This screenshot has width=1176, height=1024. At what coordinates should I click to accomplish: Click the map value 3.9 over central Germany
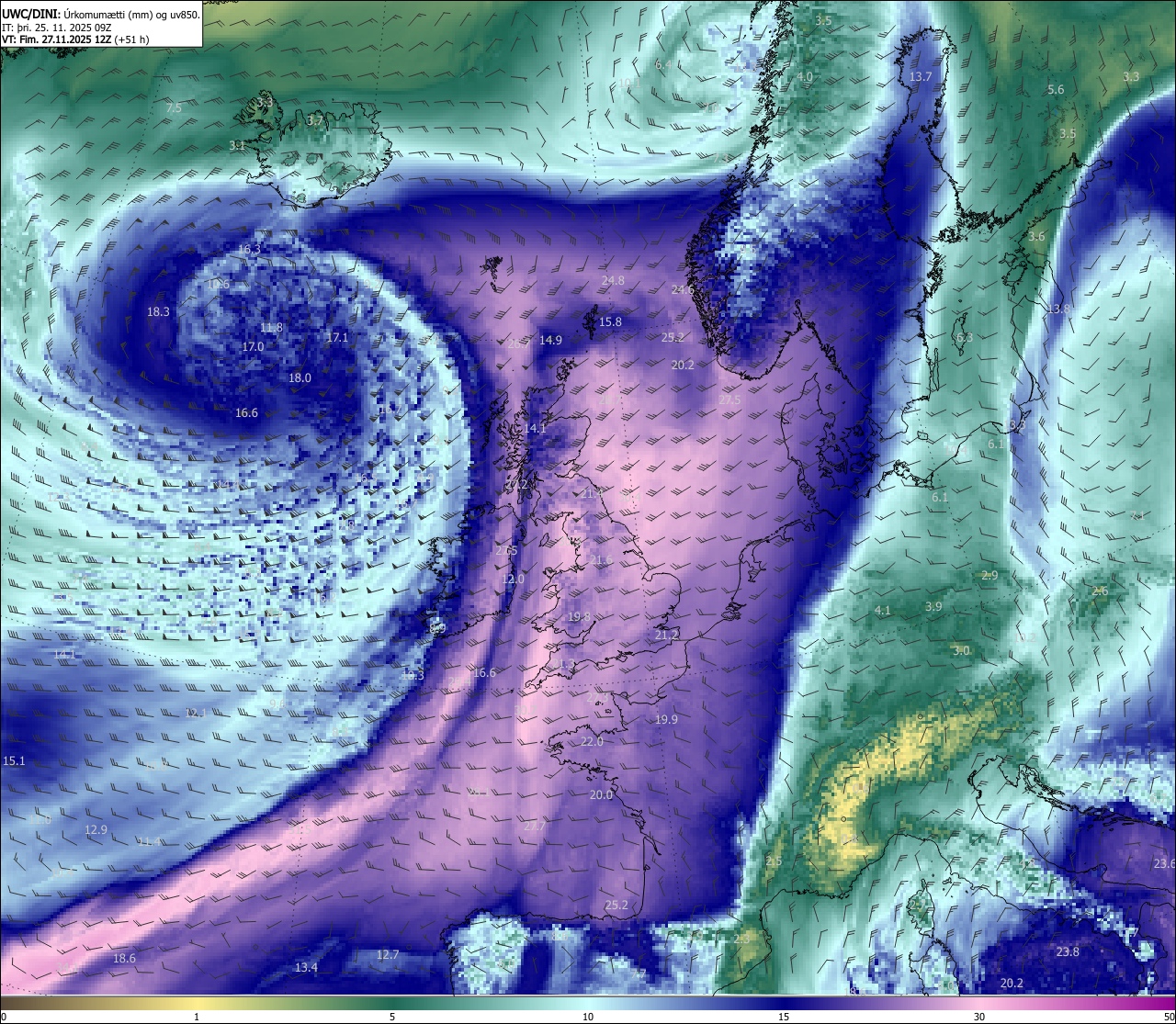pyautogui.click(x=933, y=606)
